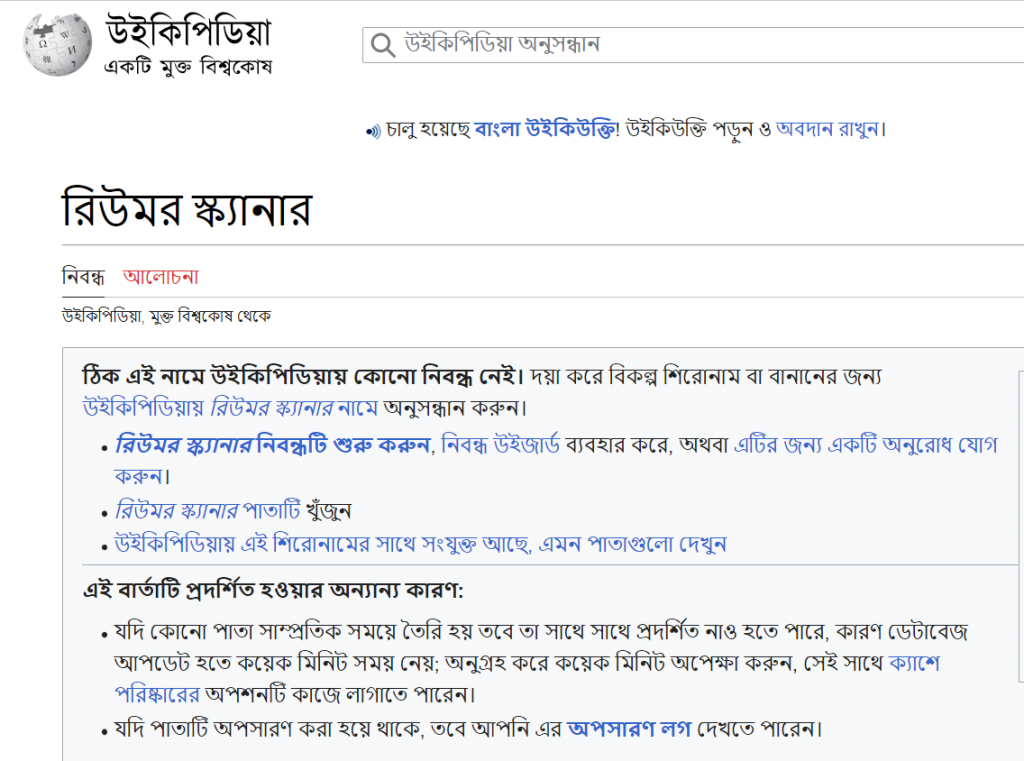The image size is (1024, 761).
Task: View pages linked to this title link
Action: (x=420, y=544)
